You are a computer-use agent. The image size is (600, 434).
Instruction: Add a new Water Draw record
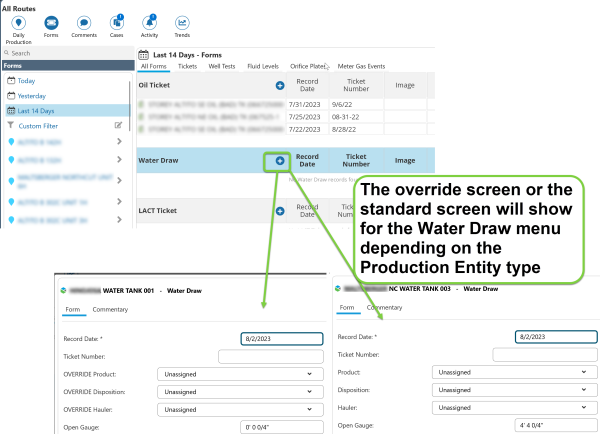[x=280, y=160]
